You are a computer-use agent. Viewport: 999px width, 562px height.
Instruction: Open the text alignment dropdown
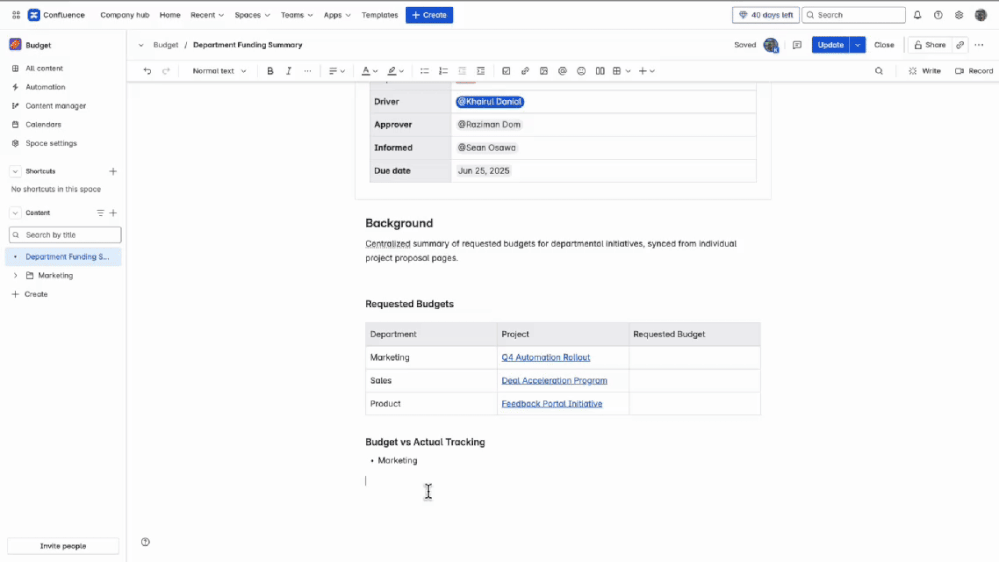click(x=336, y=71)
